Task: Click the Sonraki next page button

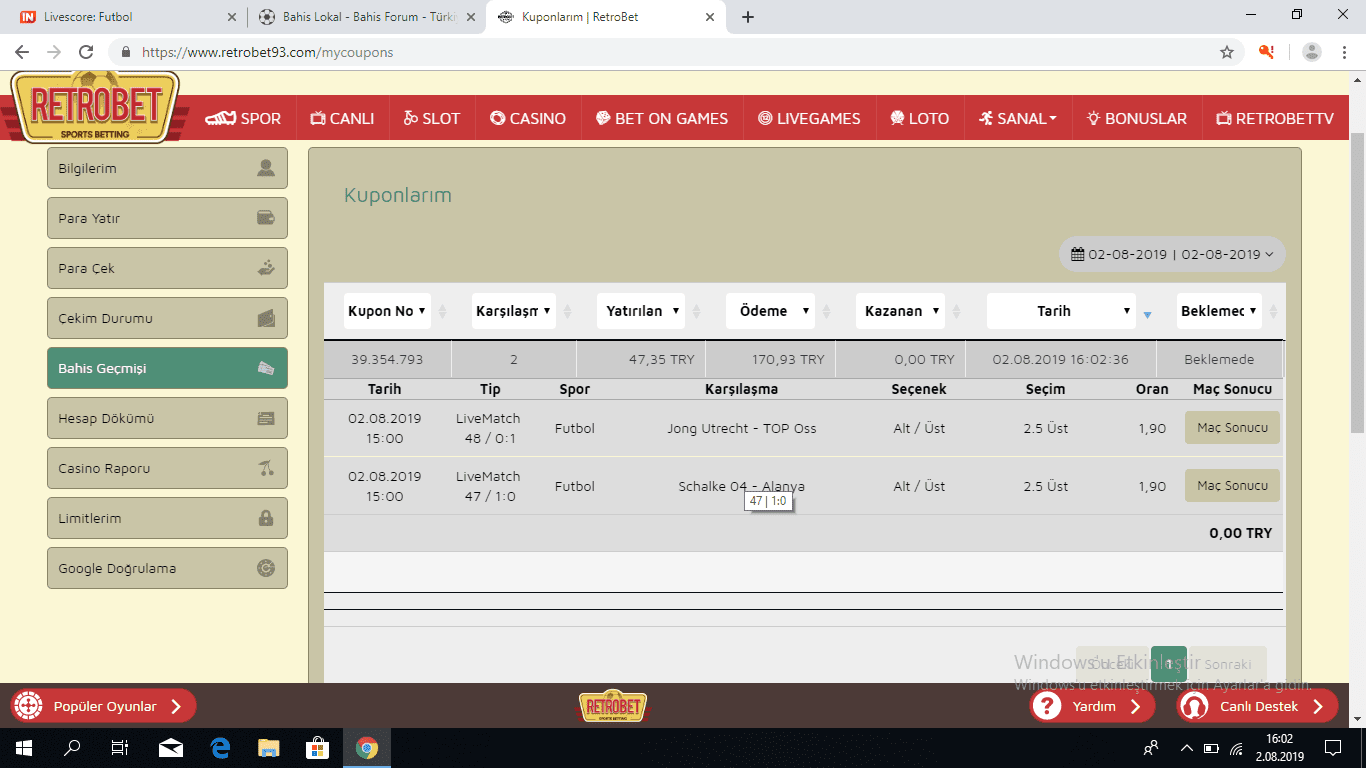Action: [1227, 664]
